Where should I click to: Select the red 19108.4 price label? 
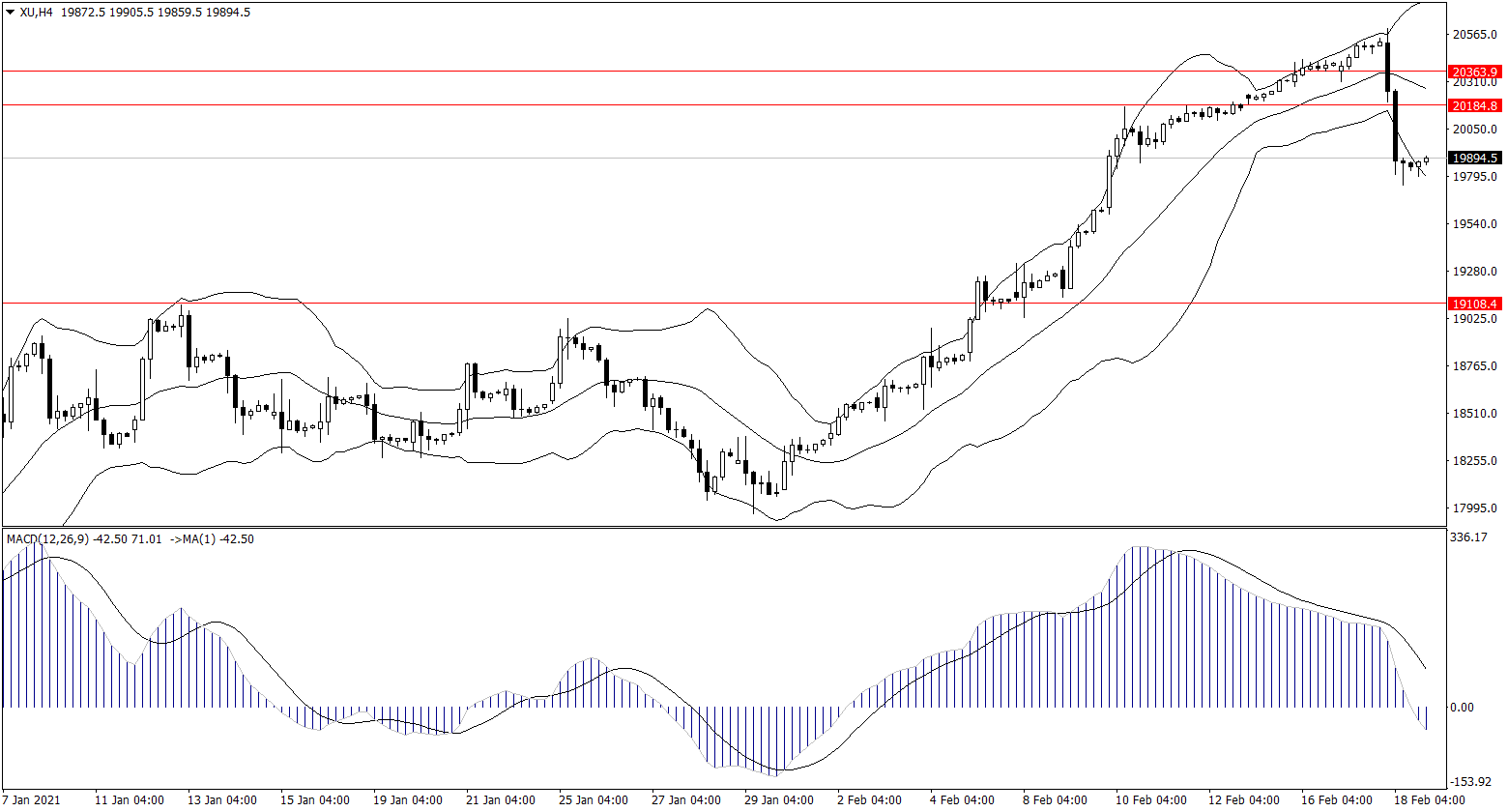click(1475, 304)
